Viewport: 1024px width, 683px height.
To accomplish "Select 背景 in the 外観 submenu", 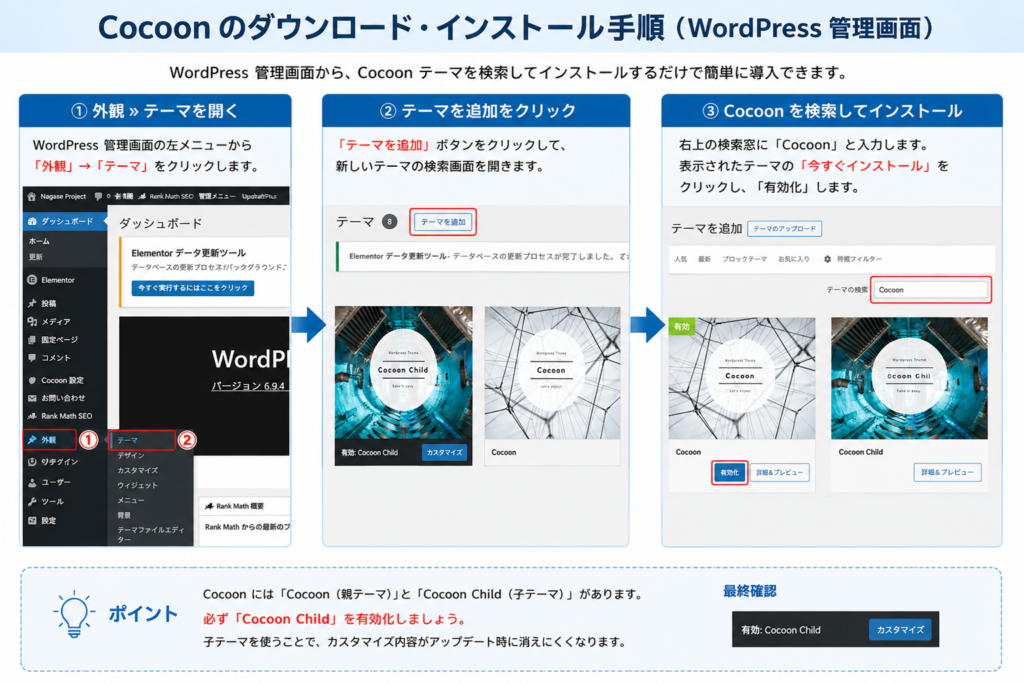I will pos(124,515).
